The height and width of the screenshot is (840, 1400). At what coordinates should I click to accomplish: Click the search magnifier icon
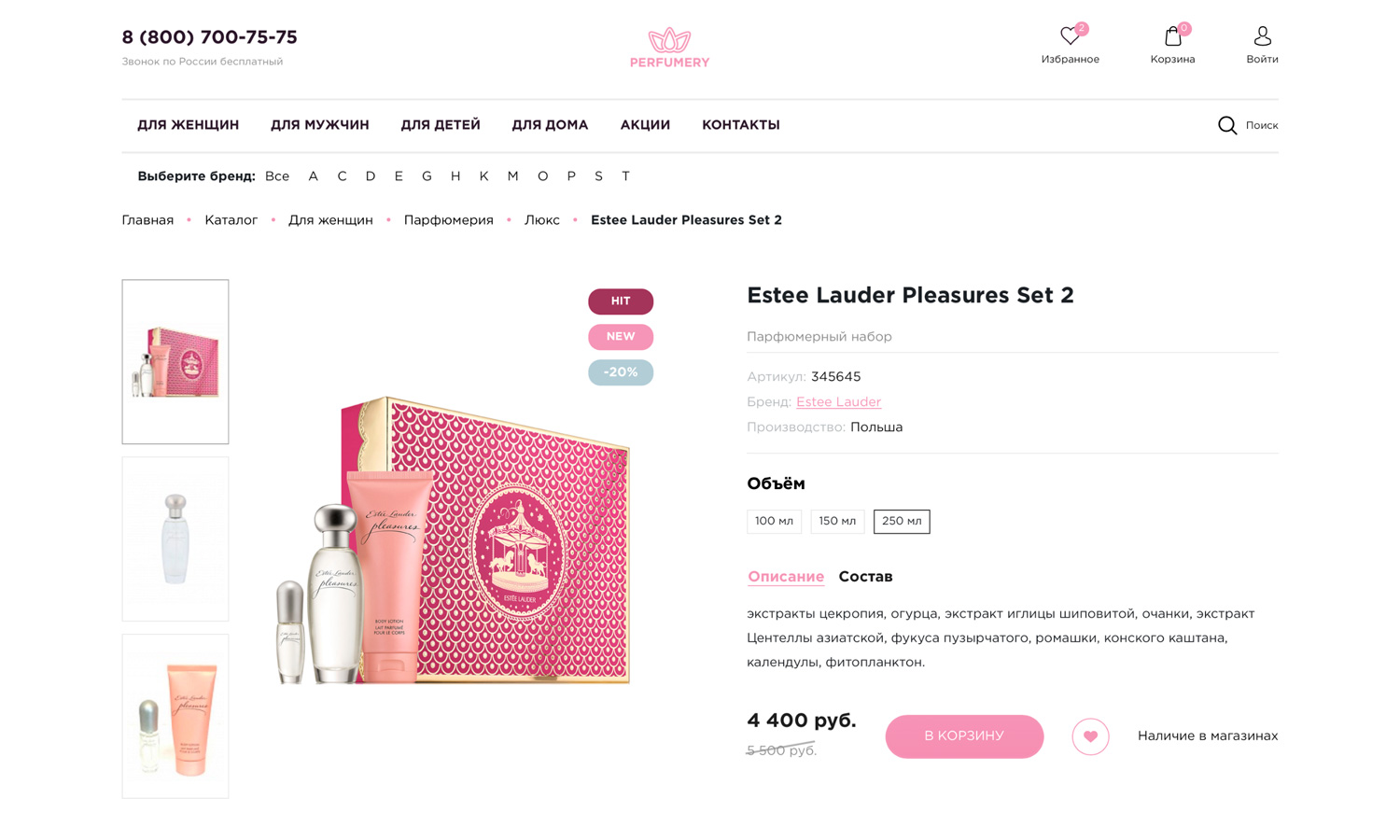(1227, 125)
